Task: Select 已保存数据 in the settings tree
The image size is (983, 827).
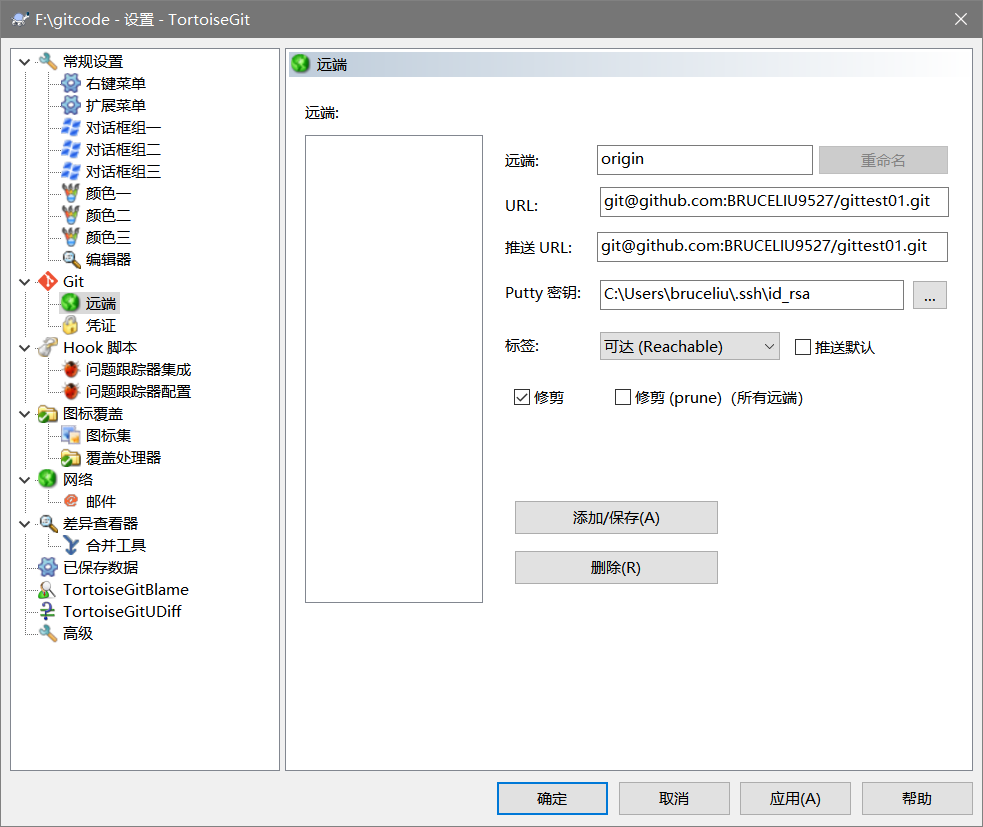Action: coord(100,567)
